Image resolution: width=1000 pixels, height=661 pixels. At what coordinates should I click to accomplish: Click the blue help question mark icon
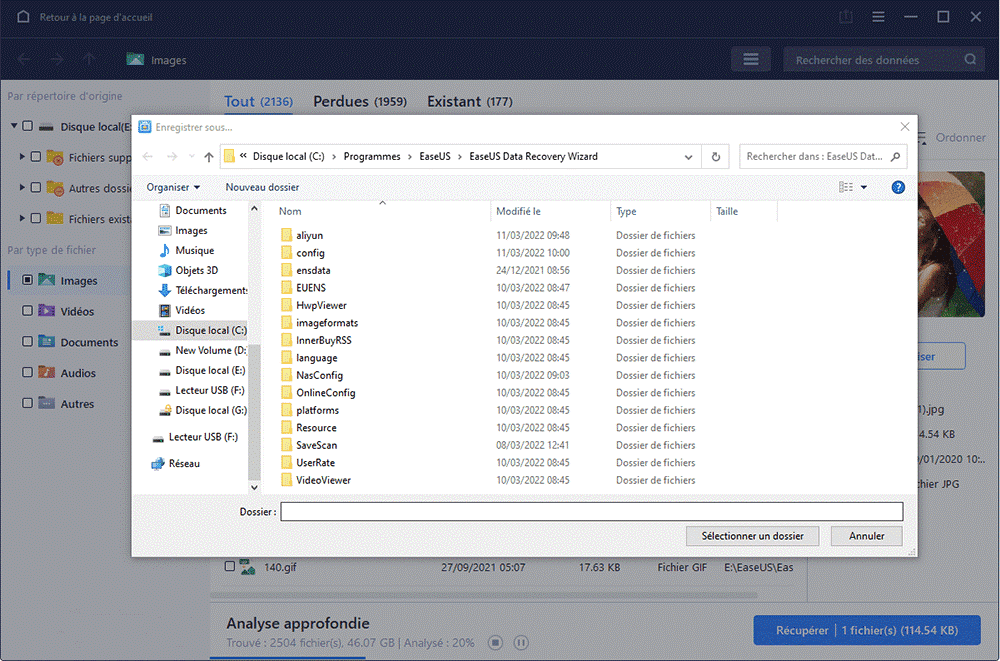[898, 187]
